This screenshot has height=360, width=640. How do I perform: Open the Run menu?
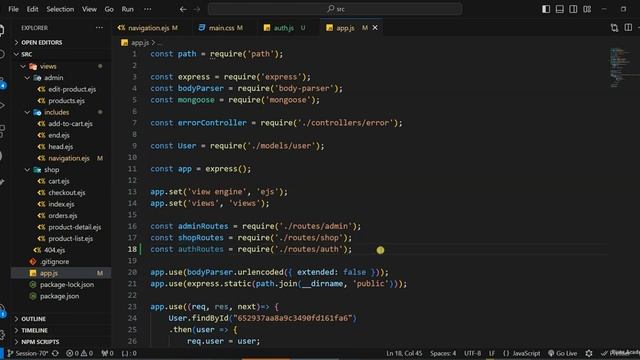click(127, 9)
